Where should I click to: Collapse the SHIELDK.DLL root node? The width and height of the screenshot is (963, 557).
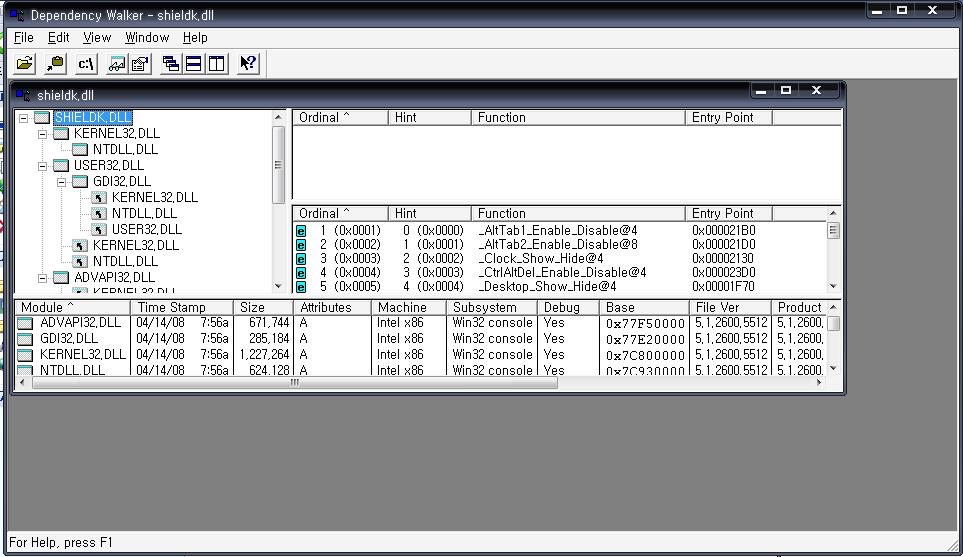(x=23, y=118)
